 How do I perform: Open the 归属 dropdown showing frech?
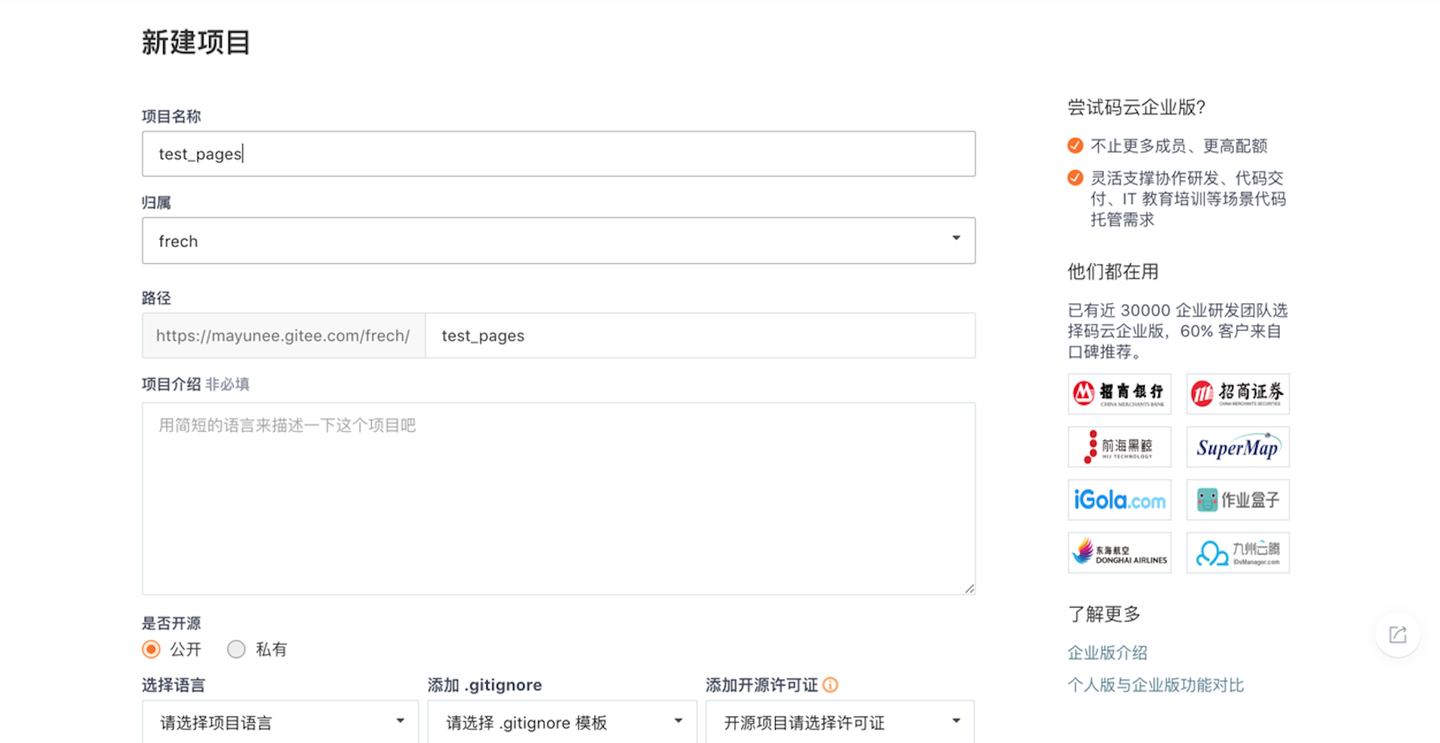(558, 240)
